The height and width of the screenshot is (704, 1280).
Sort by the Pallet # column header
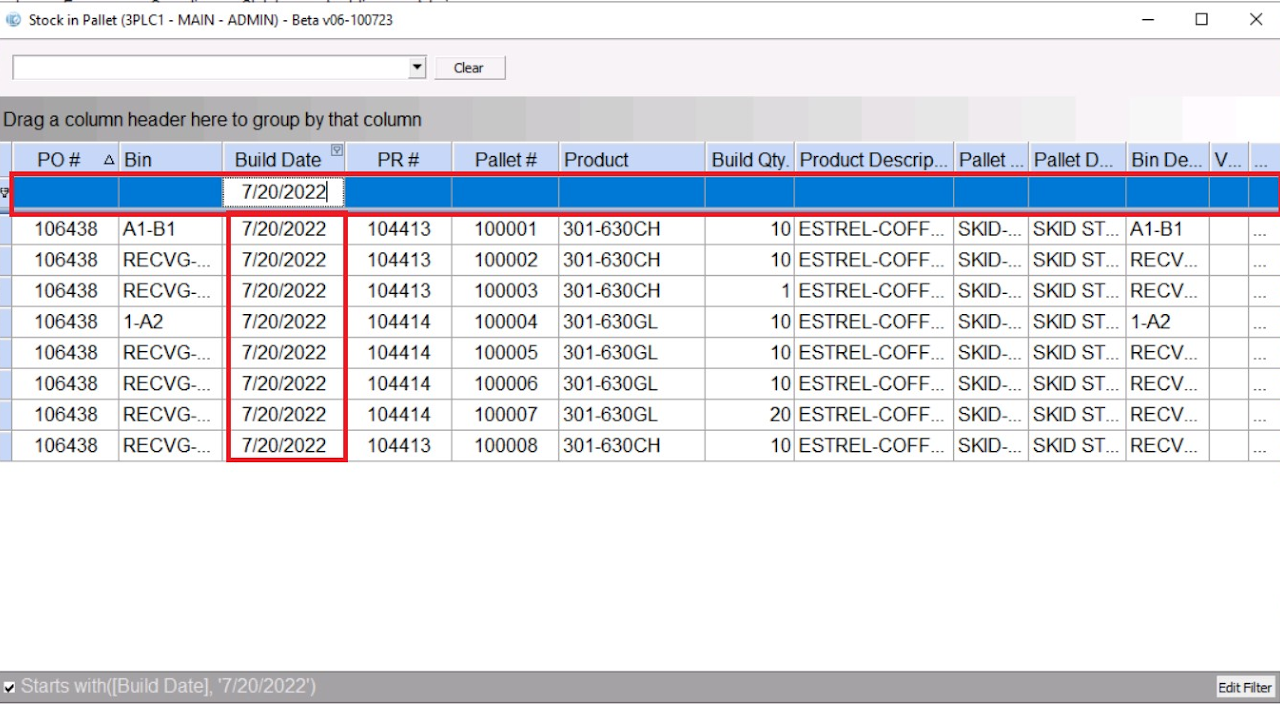point(505,159)
